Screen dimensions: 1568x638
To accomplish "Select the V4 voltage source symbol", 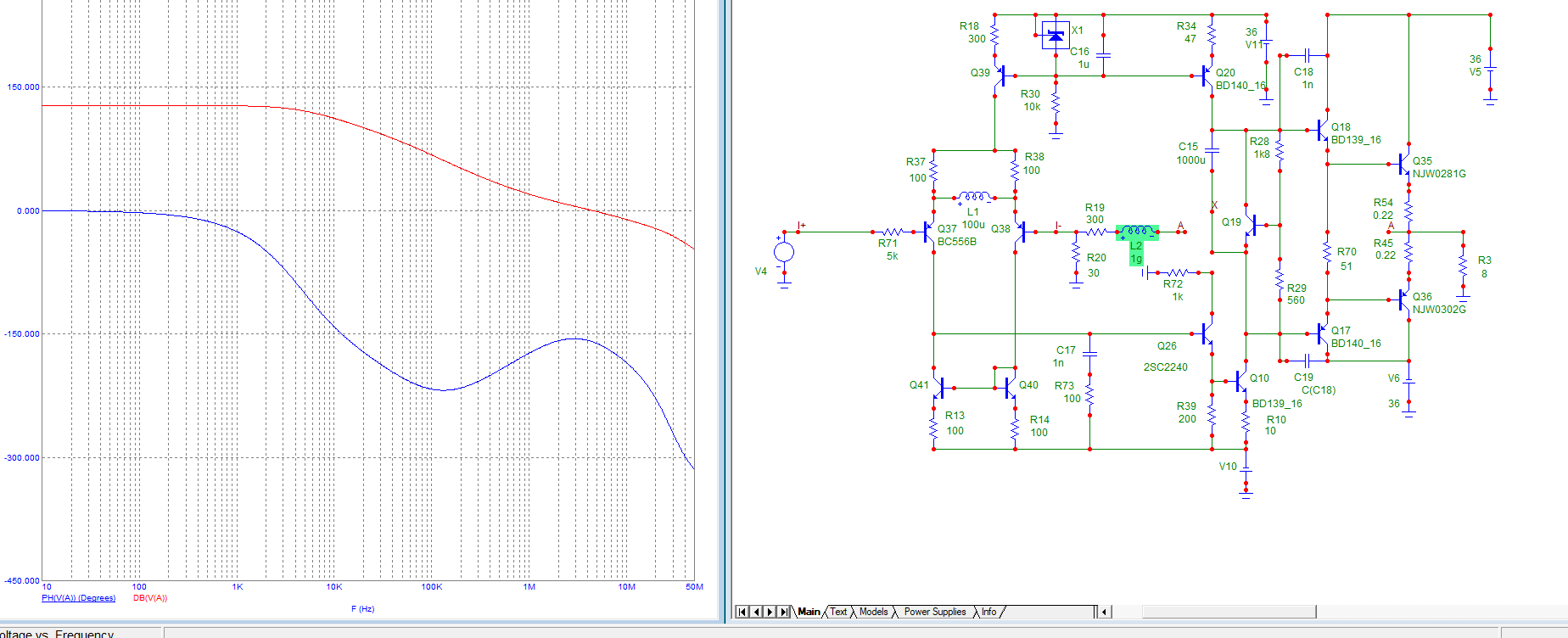I will pyautogui.click(x=784, y=252).
